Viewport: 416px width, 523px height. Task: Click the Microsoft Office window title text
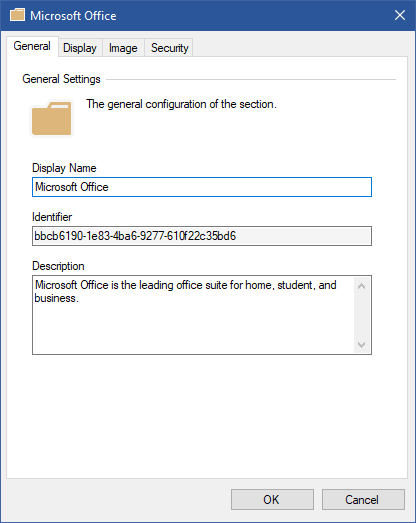pyautogui.click(x=73, y=16)
